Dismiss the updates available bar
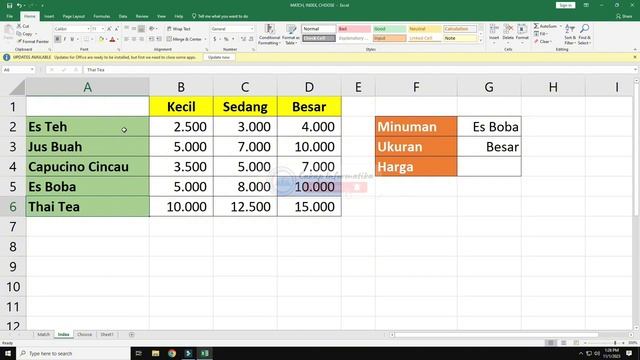The width and height of the screenshot is (640, 360). coord(635,57)
